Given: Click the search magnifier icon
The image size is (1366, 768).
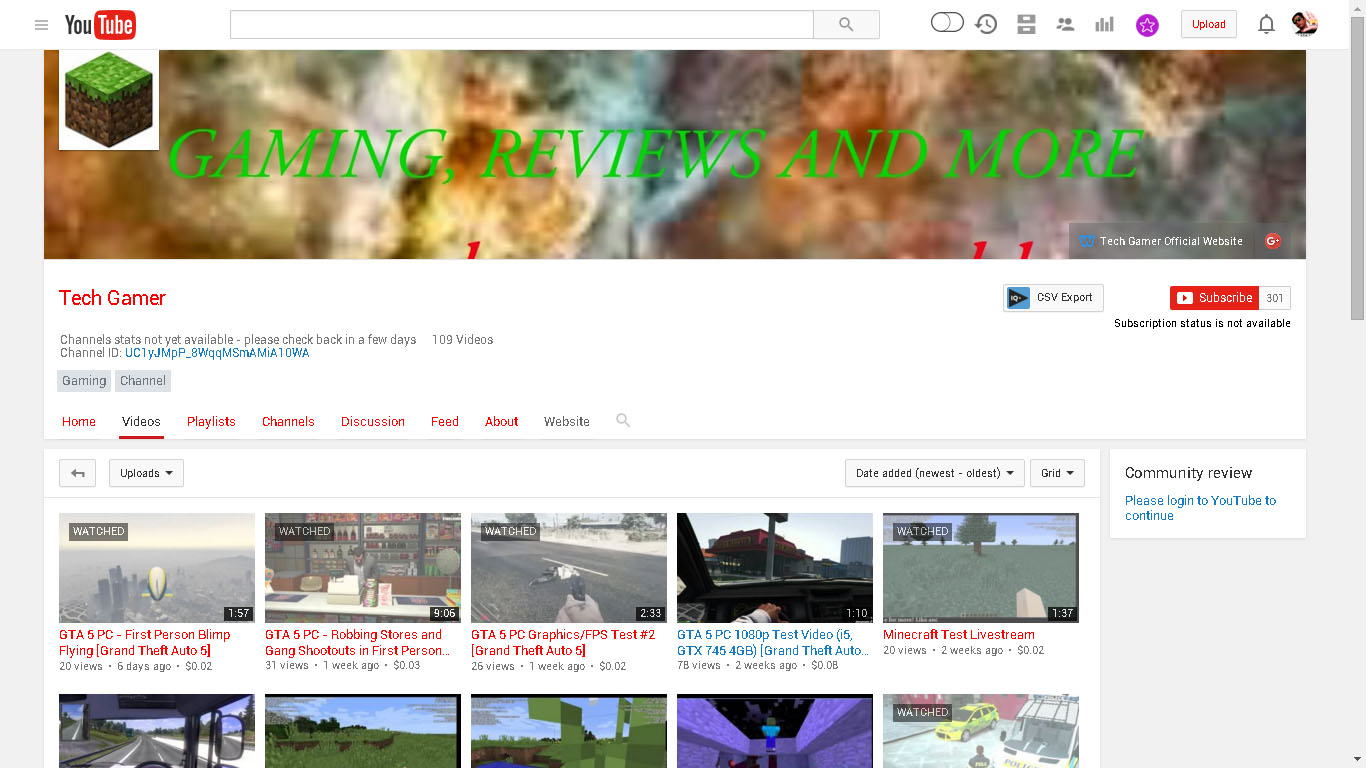Looking at the screenshot, I should (x=846, y=24).
